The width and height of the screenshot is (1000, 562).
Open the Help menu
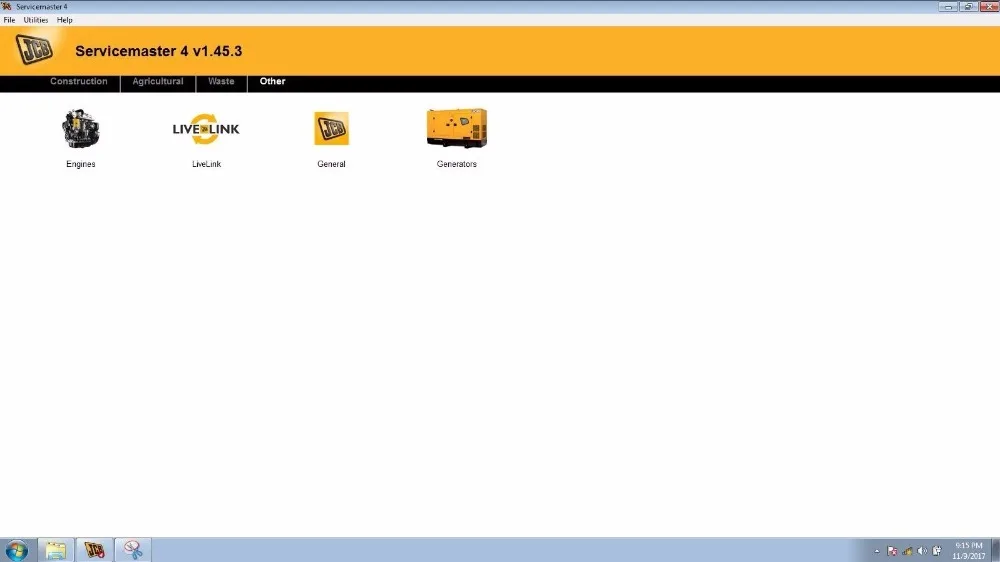64,20
